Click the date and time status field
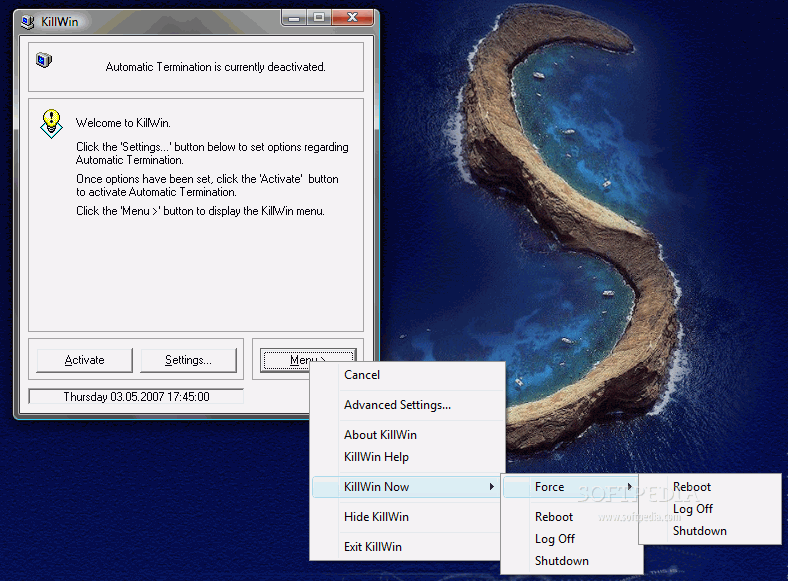This screenshot has height=581, width=788. [x=136, y=397]
